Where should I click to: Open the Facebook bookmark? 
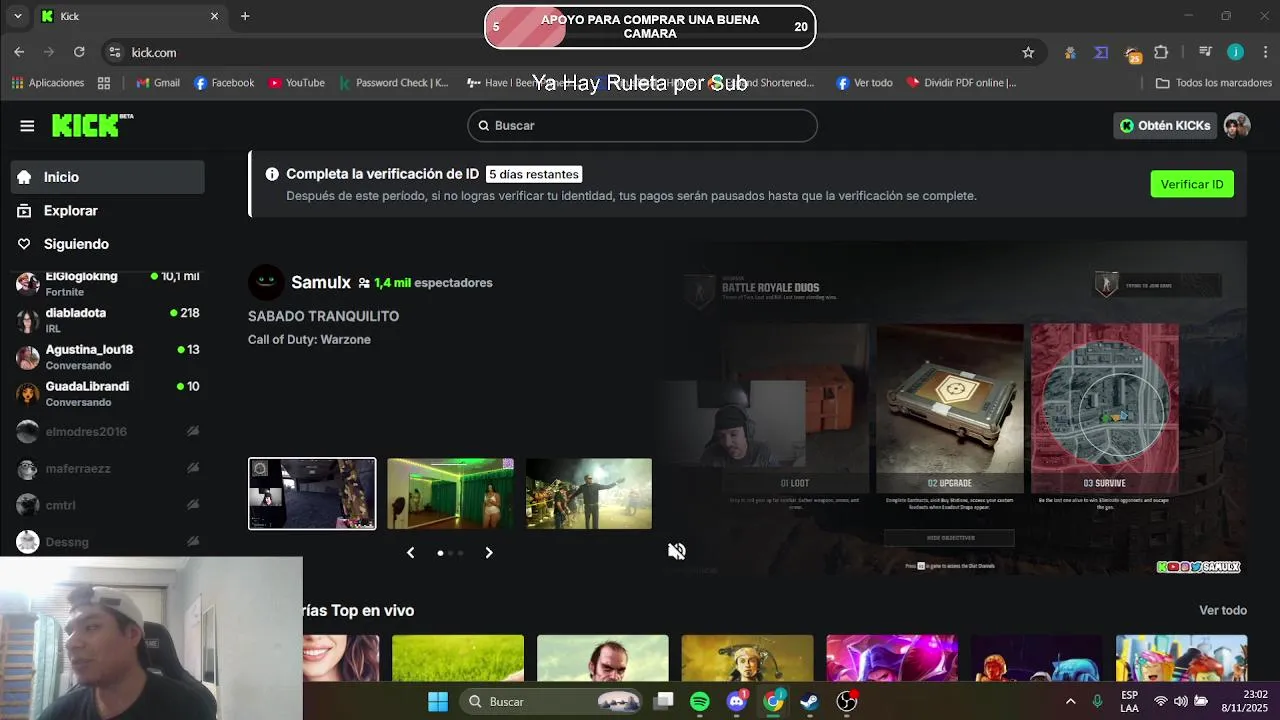[x=224, y=83]
